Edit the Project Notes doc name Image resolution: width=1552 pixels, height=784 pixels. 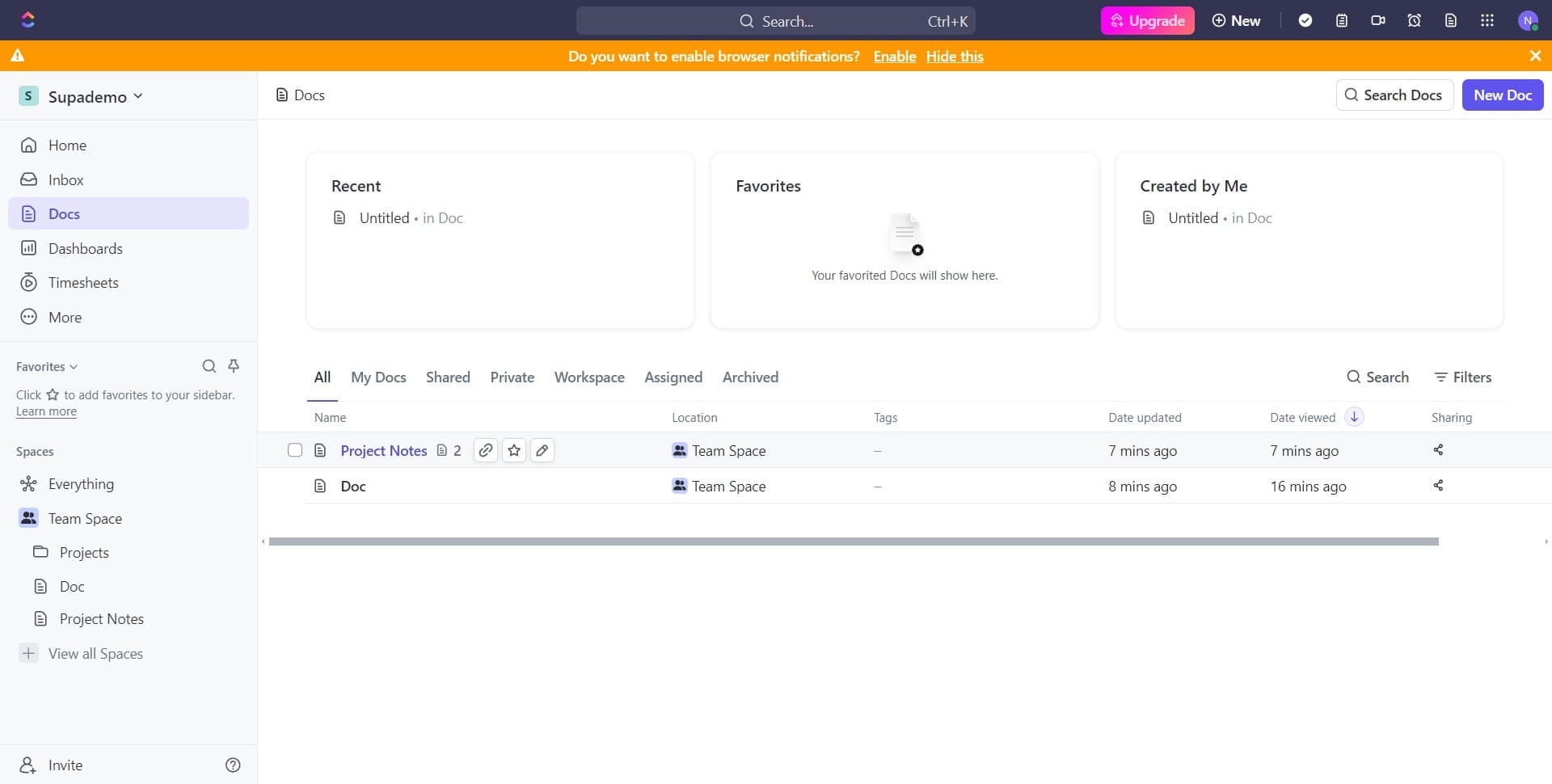coord(542,450)
